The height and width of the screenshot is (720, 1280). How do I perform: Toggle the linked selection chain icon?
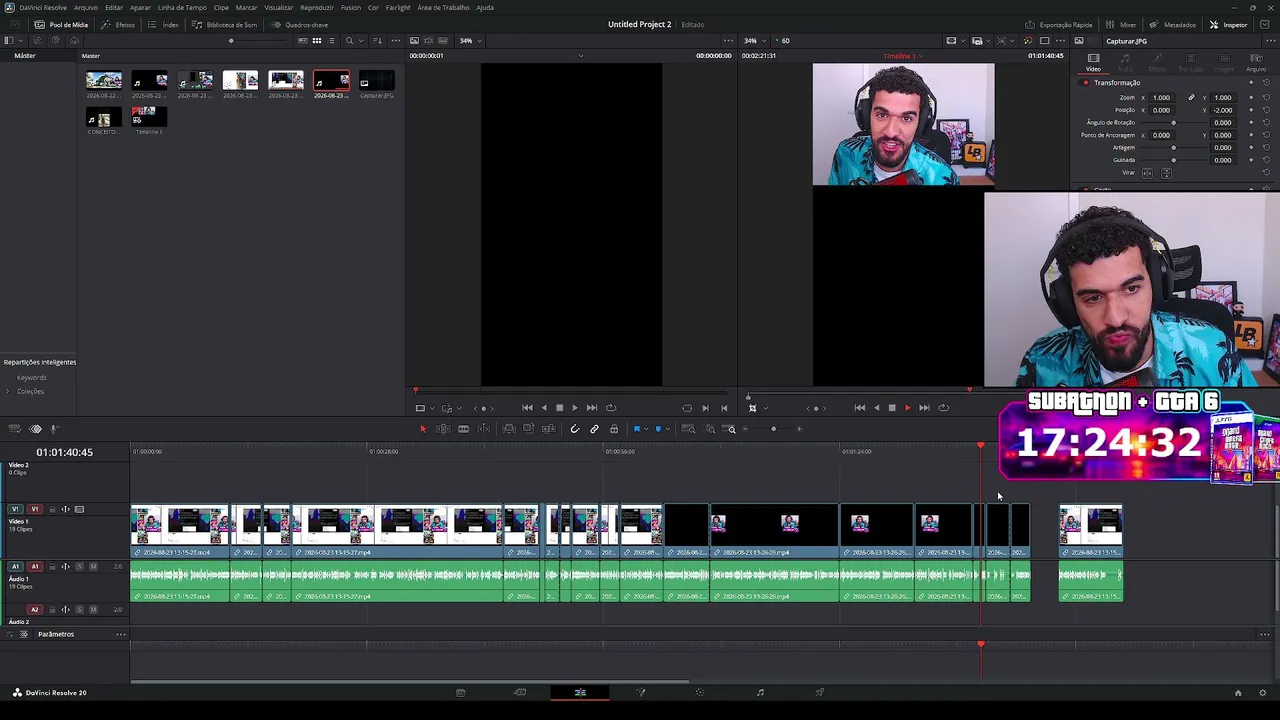coord(594,429)
